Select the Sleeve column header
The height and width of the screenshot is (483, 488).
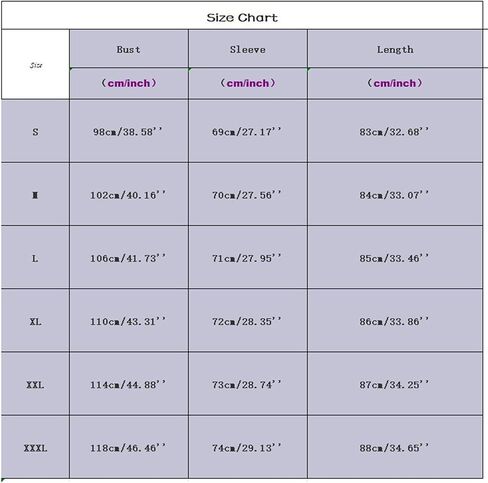(248, 49)
